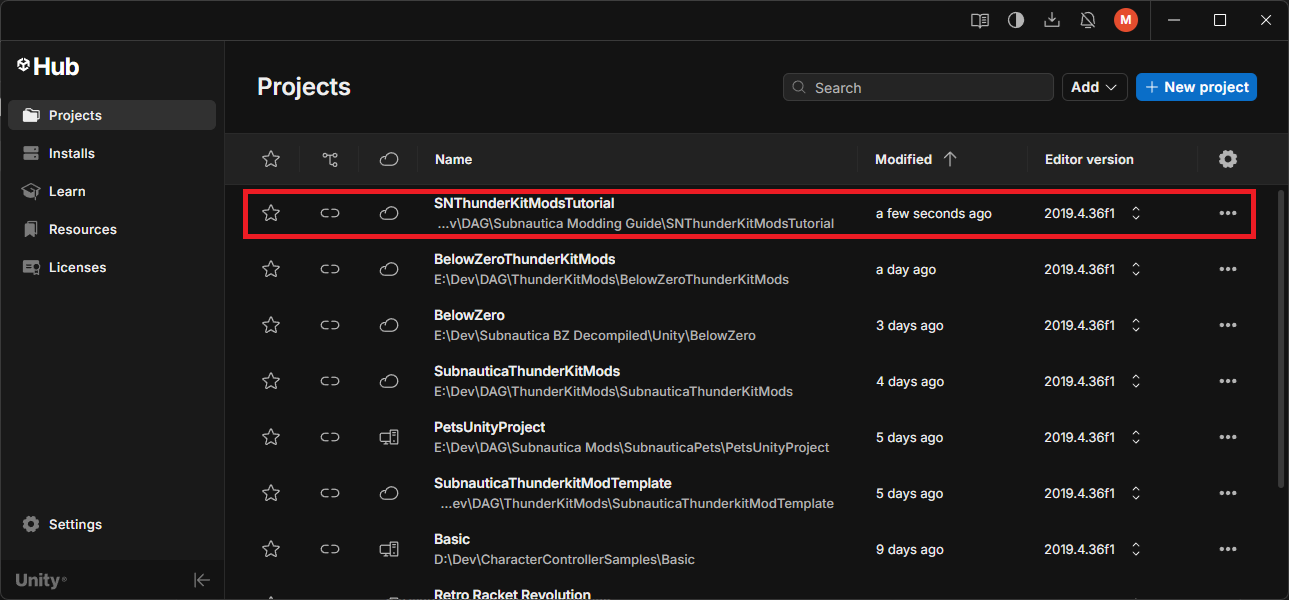Change editor version for BelowZeroThunderKitMods
The image size is (1289, 600).
click(1135, 268)
